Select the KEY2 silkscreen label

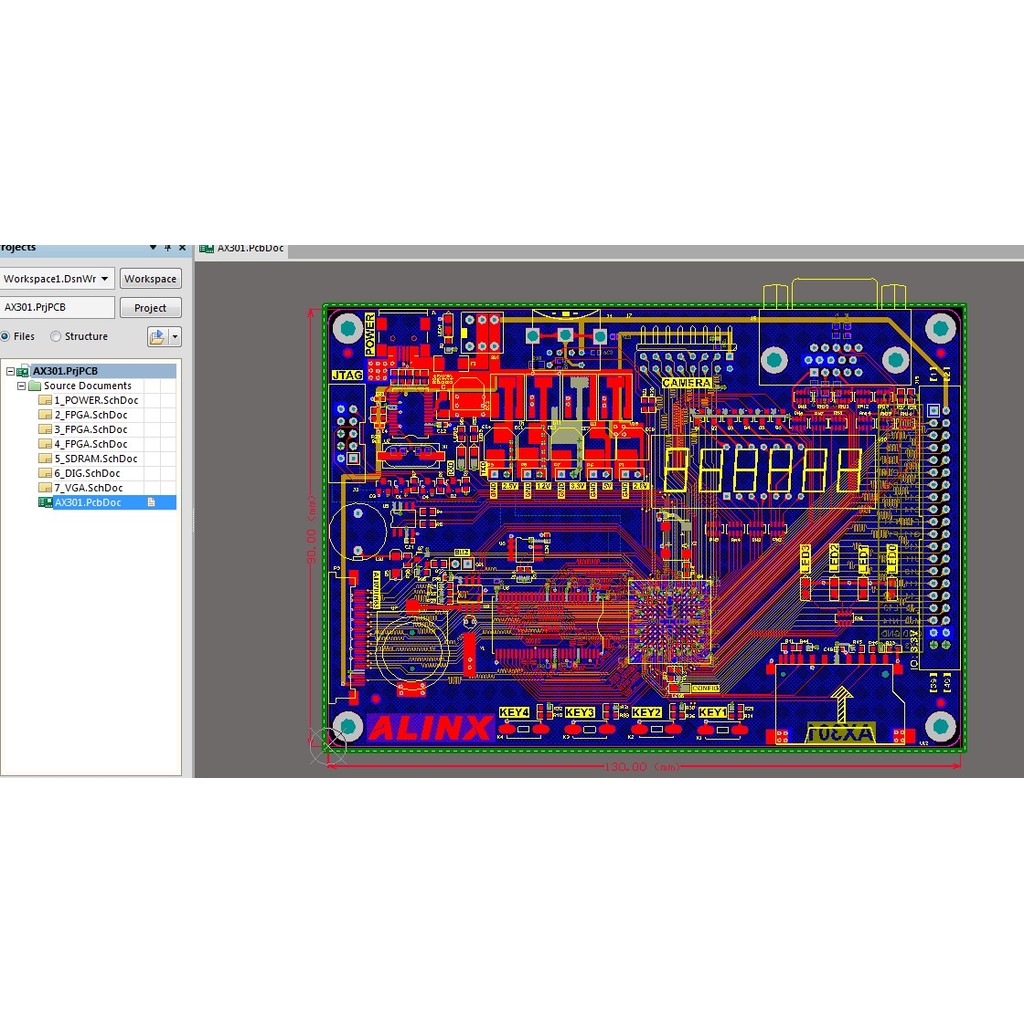tap(647, 712)
